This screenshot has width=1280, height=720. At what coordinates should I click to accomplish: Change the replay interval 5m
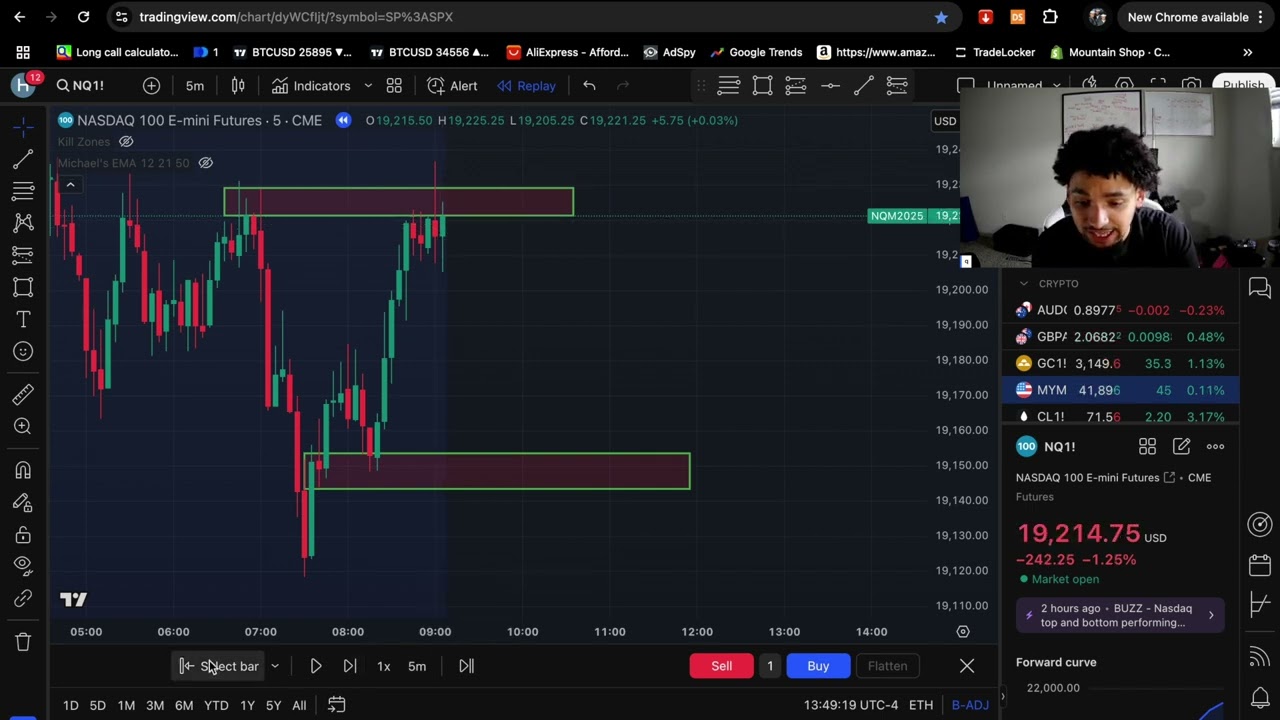pos(417,666)
